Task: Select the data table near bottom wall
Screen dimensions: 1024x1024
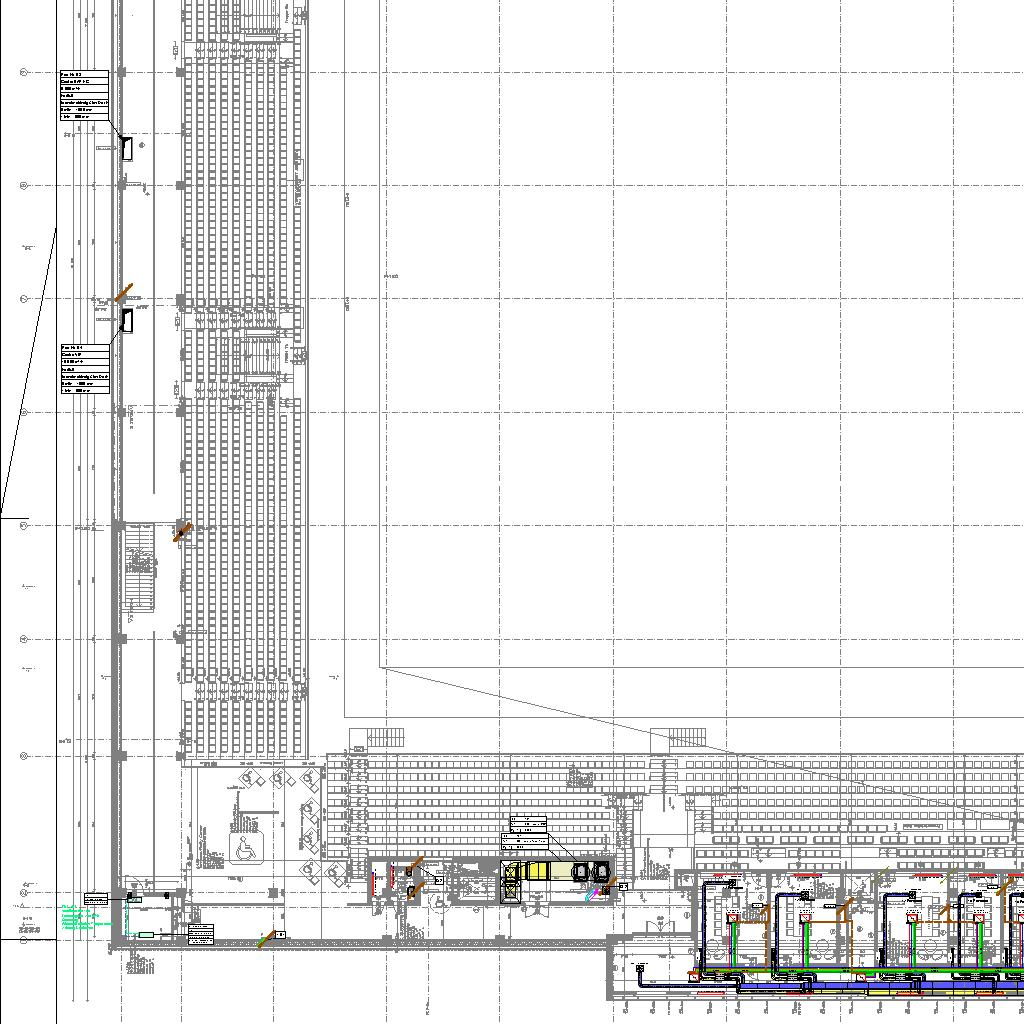Action: coord(201,934)
